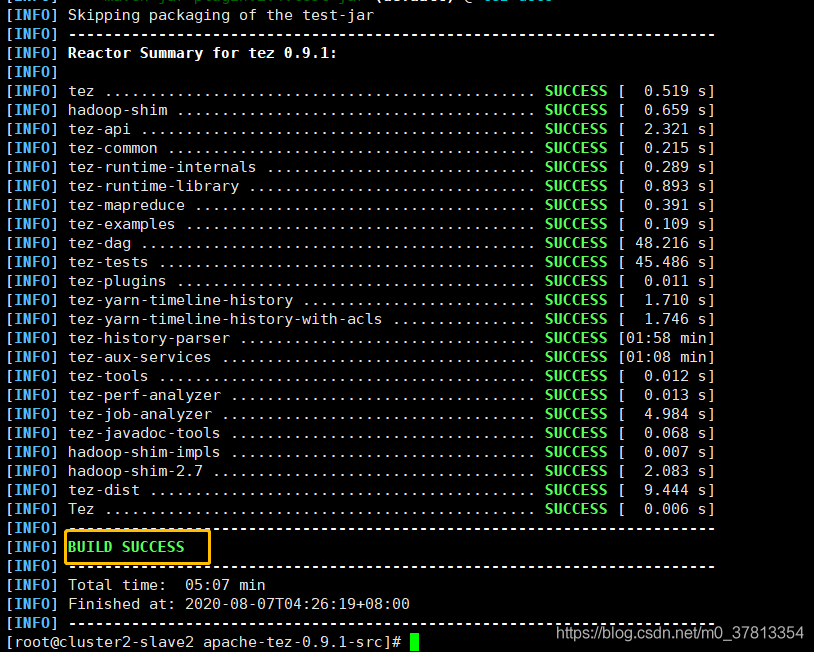The width and height of the screenshot is (814, 652).
Task: Click the green terminal cursor block
Action: pos(414,642)
